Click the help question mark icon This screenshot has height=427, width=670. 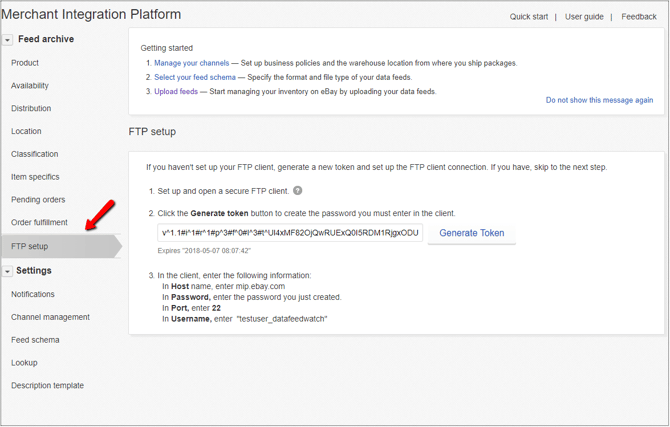pyautogui.click(x=297, y=190)
